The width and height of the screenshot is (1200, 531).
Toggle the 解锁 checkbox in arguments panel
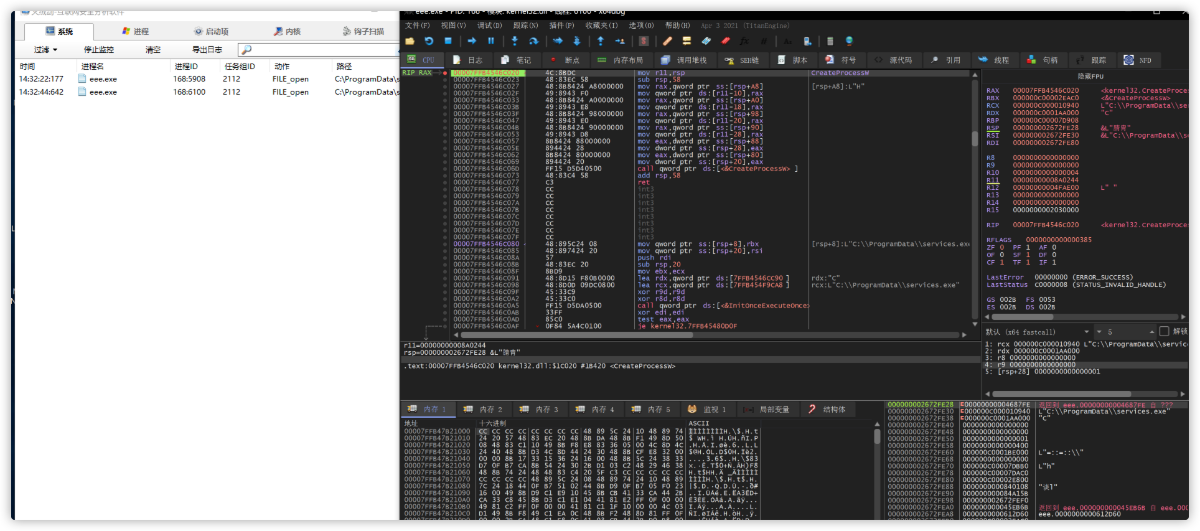pos(1165,331)
